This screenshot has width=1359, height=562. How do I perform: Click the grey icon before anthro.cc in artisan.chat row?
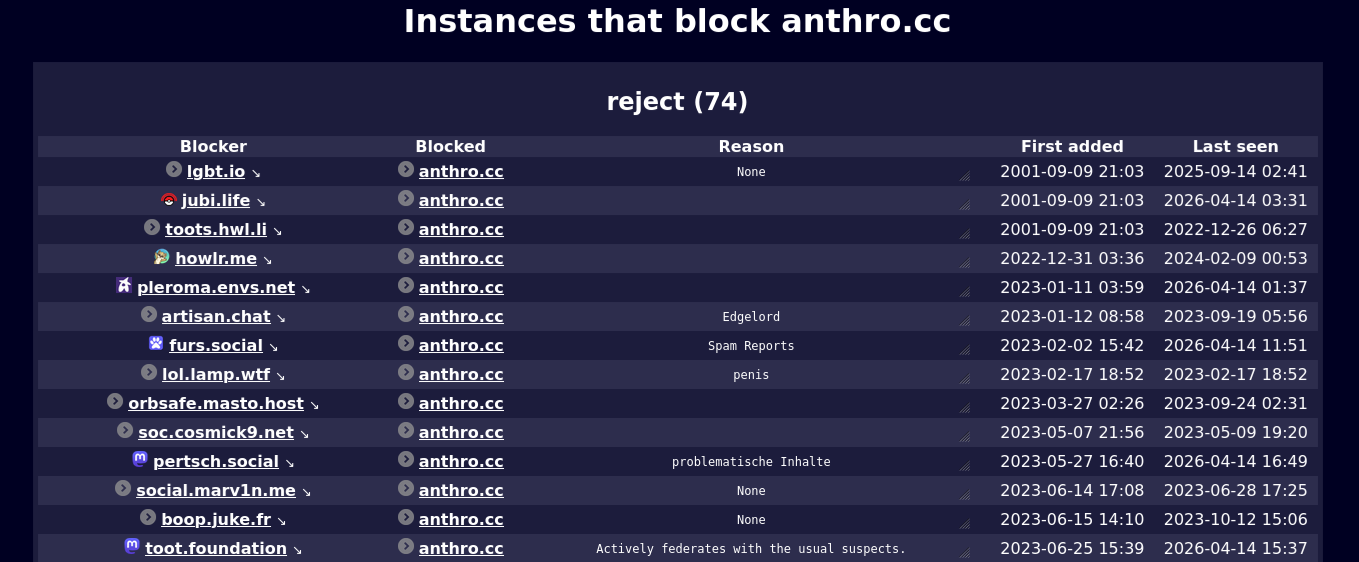click(x=406, y=315)
